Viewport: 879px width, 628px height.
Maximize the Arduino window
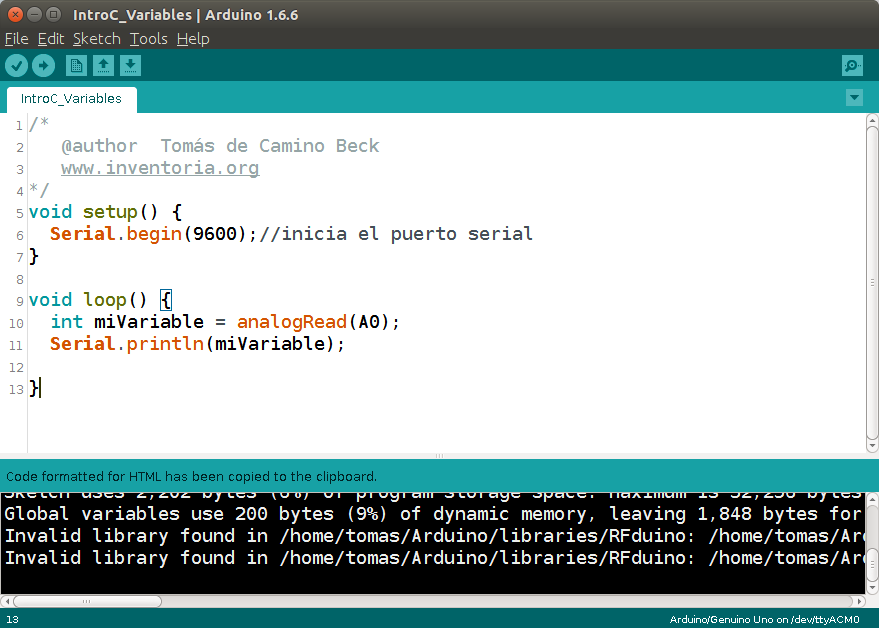pos(53,15)
